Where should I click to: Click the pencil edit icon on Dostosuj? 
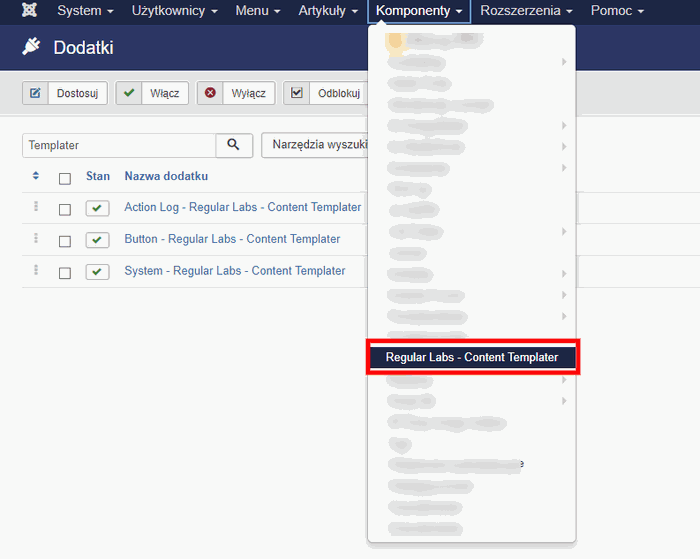tap(35, 93)
